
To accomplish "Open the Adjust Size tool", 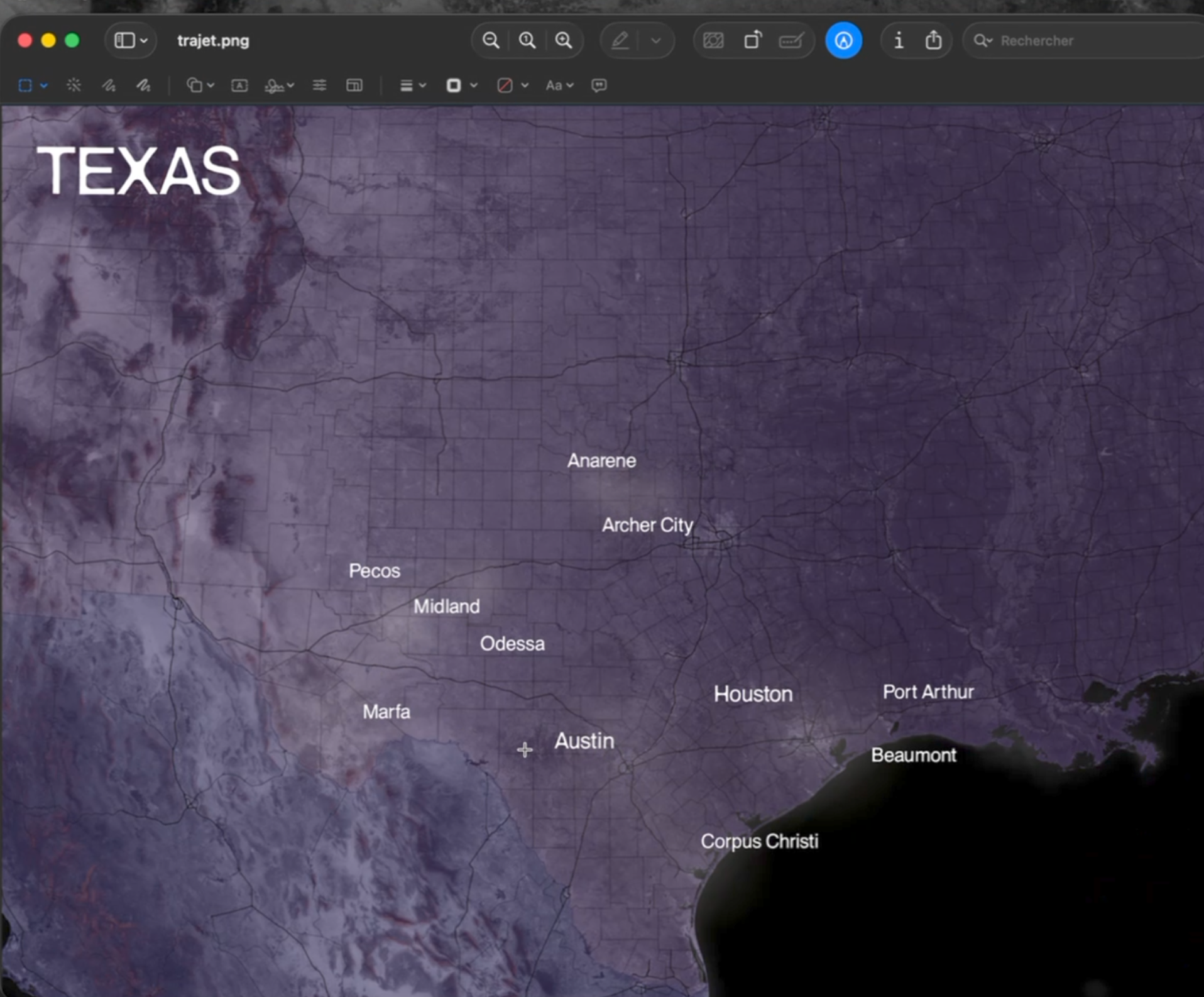I will click(354, 85).
